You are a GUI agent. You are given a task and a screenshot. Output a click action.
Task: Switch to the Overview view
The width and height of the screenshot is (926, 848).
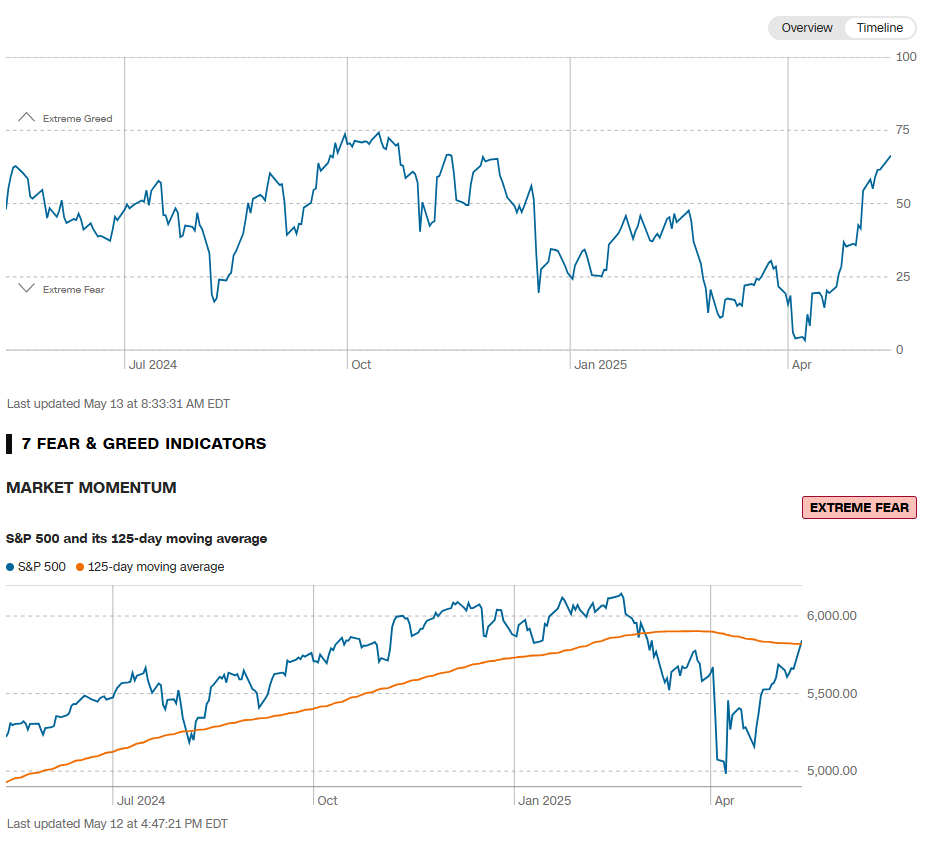(x=806, y=28)
